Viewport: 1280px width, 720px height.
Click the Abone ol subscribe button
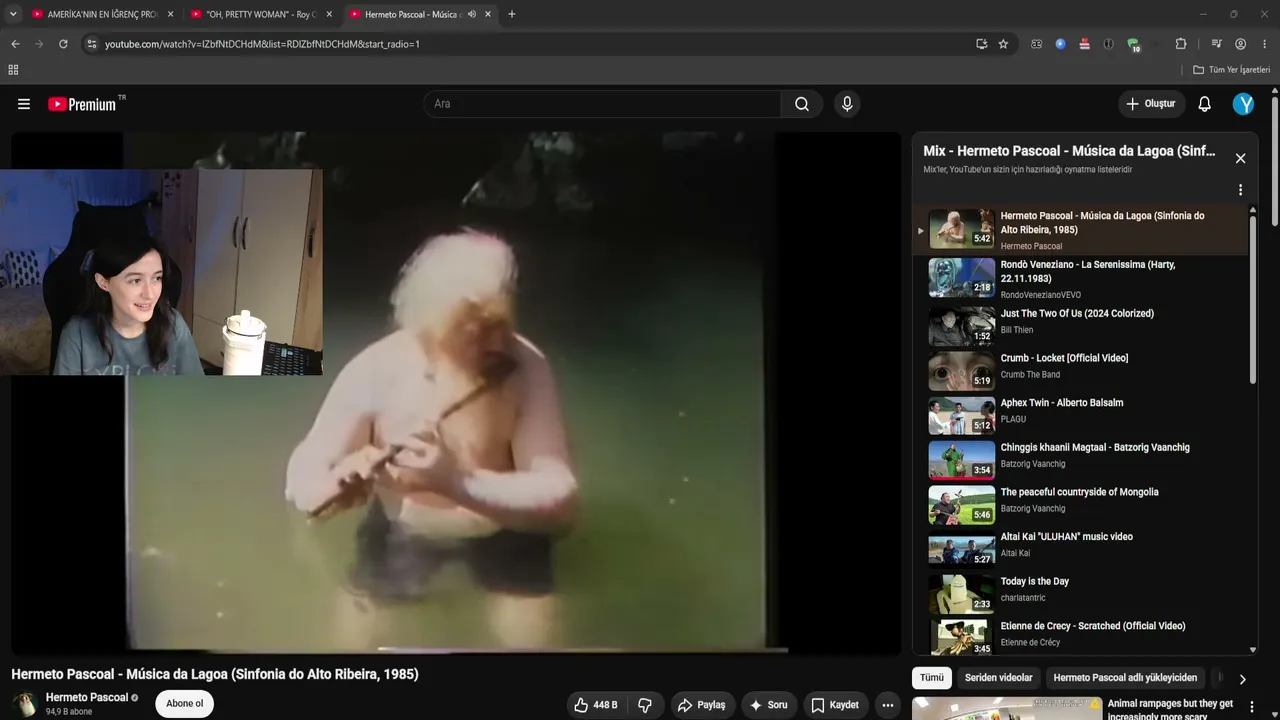coord(184,704)
